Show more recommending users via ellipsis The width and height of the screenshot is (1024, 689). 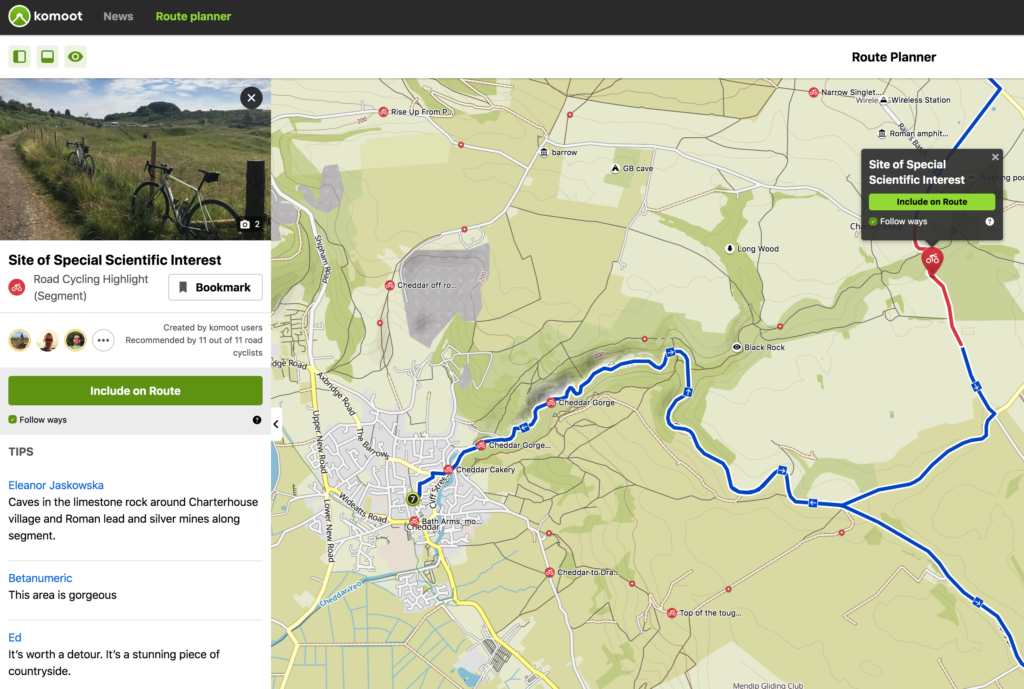click(103, 340)
